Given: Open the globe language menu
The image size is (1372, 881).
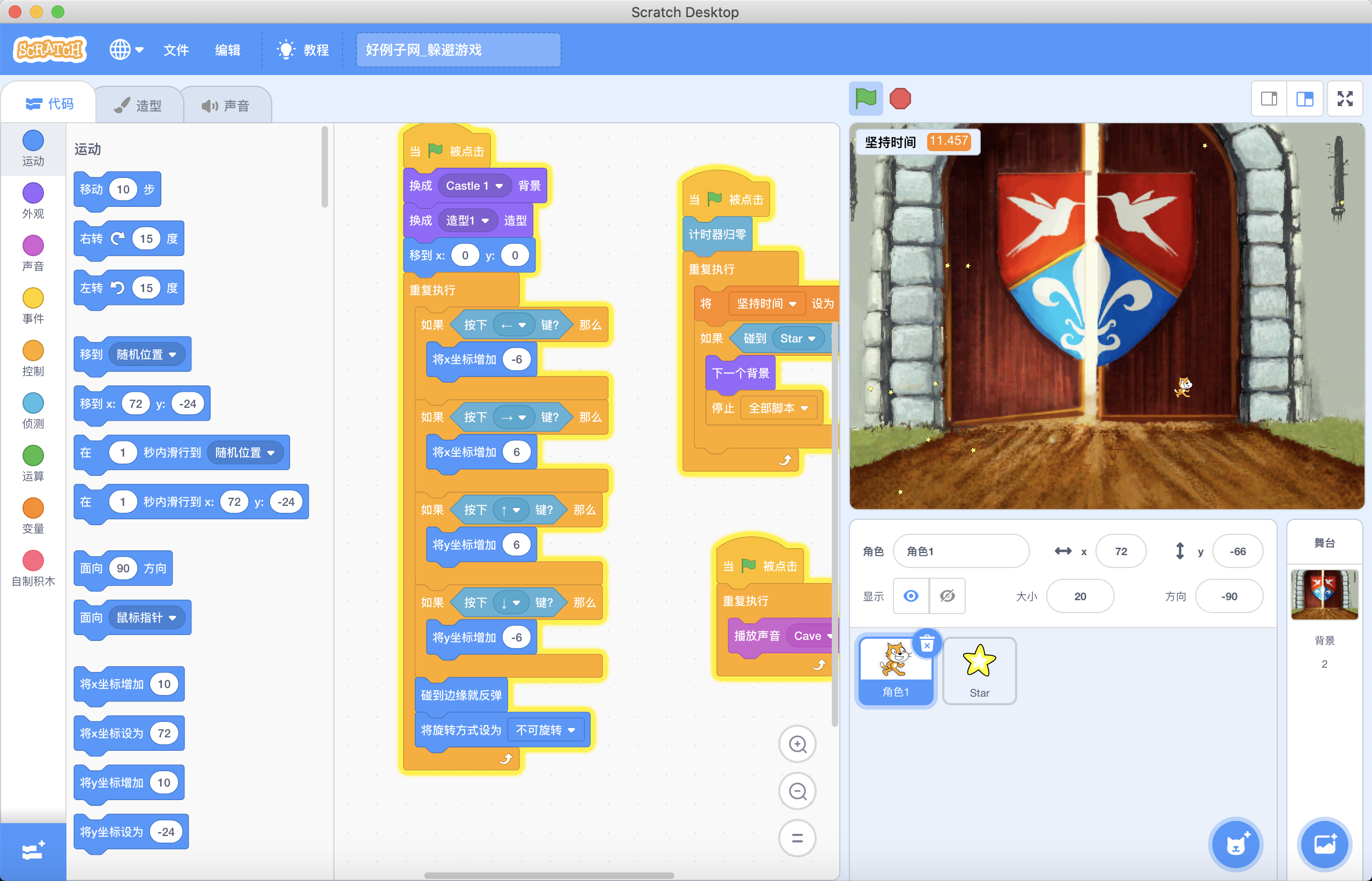Looking at the screenshot, I should pos(126,50).
